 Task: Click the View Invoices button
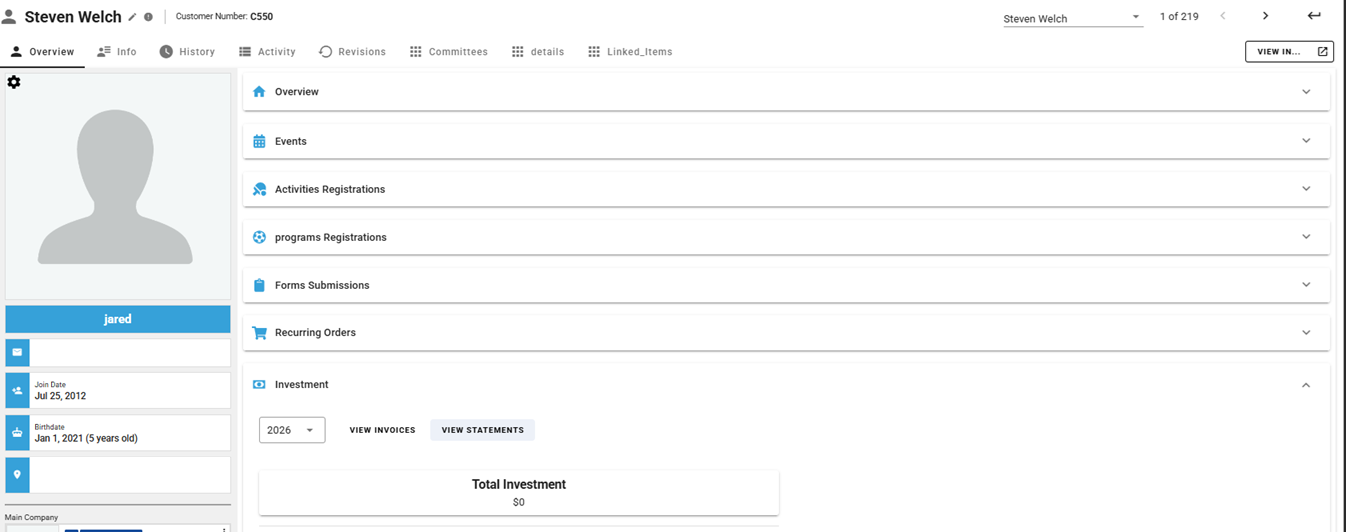pos(382,430)
